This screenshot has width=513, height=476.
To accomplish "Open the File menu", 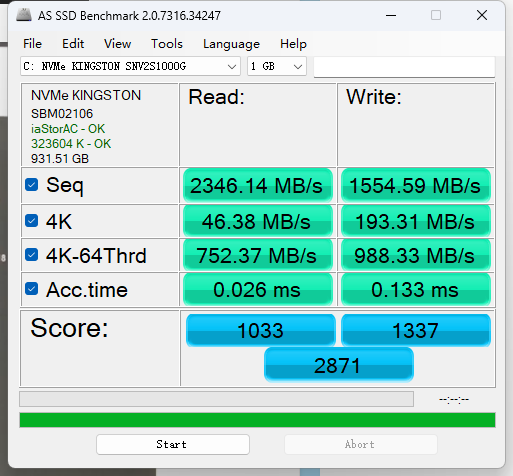I will 32,44.
